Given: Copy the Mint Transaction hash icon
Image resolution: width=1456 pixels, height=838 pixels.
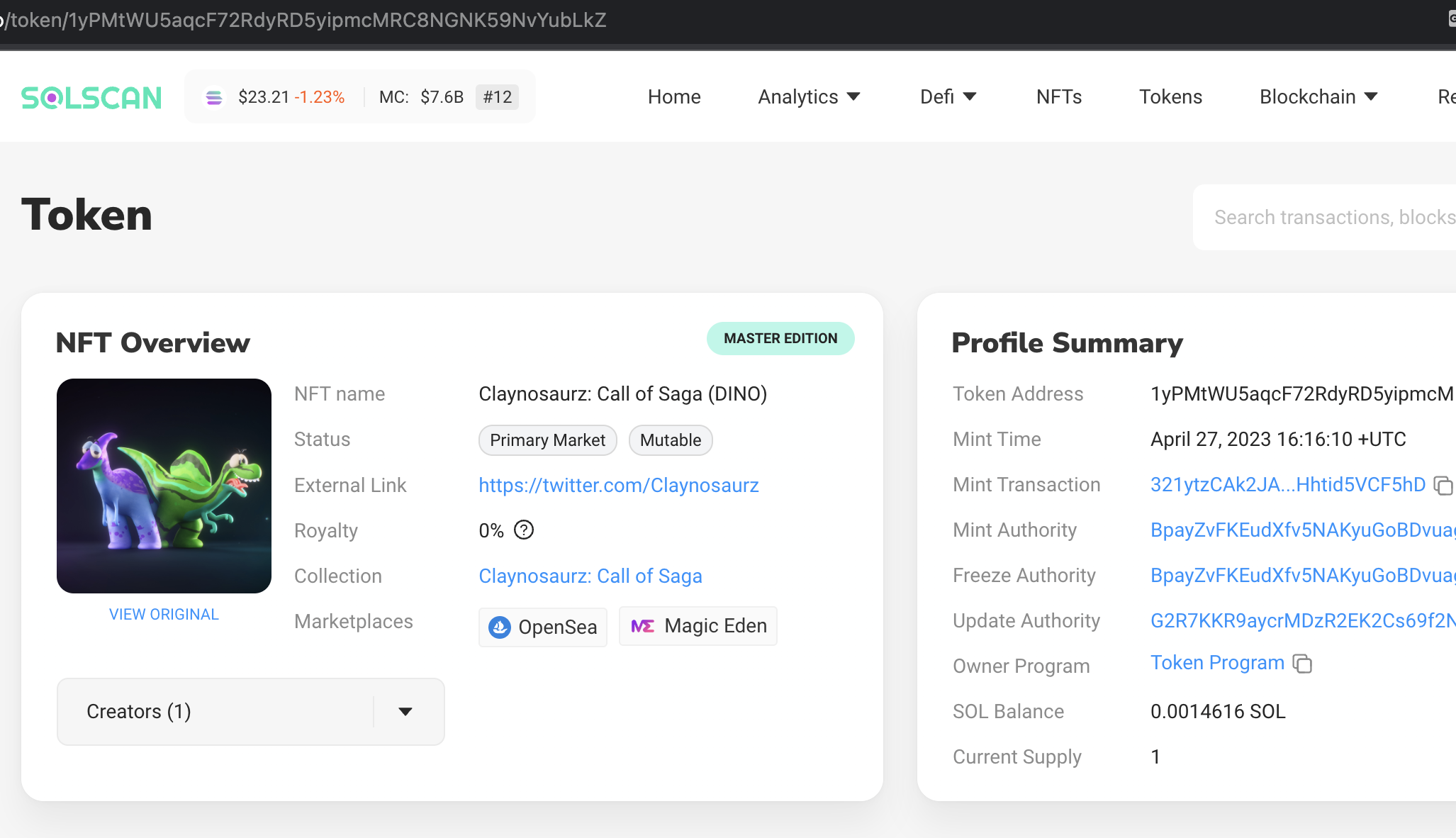Looking at the screenshot, I should point(1443,485).
